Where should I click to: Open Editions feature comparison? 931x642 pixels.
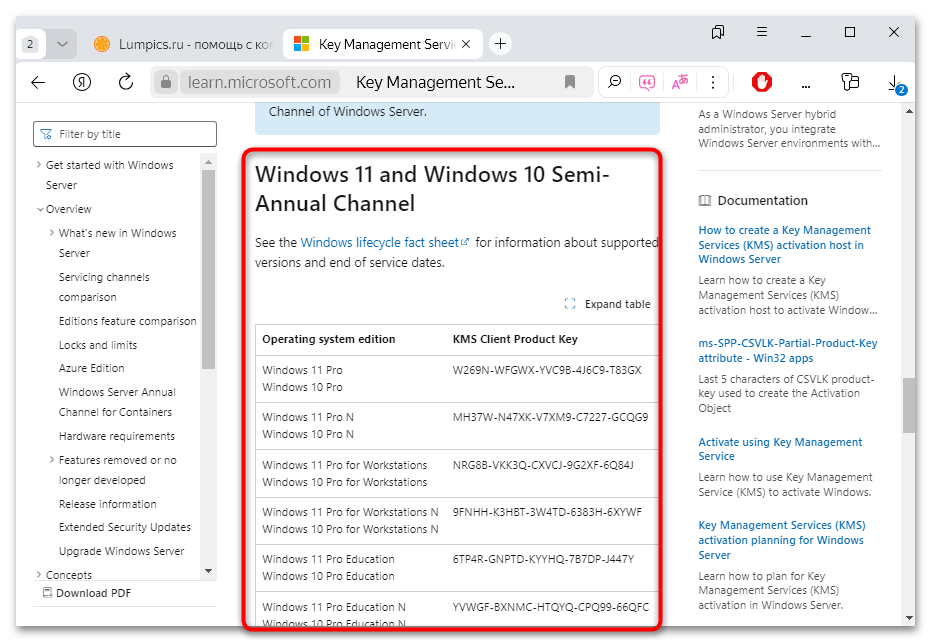tap(127, 321)
